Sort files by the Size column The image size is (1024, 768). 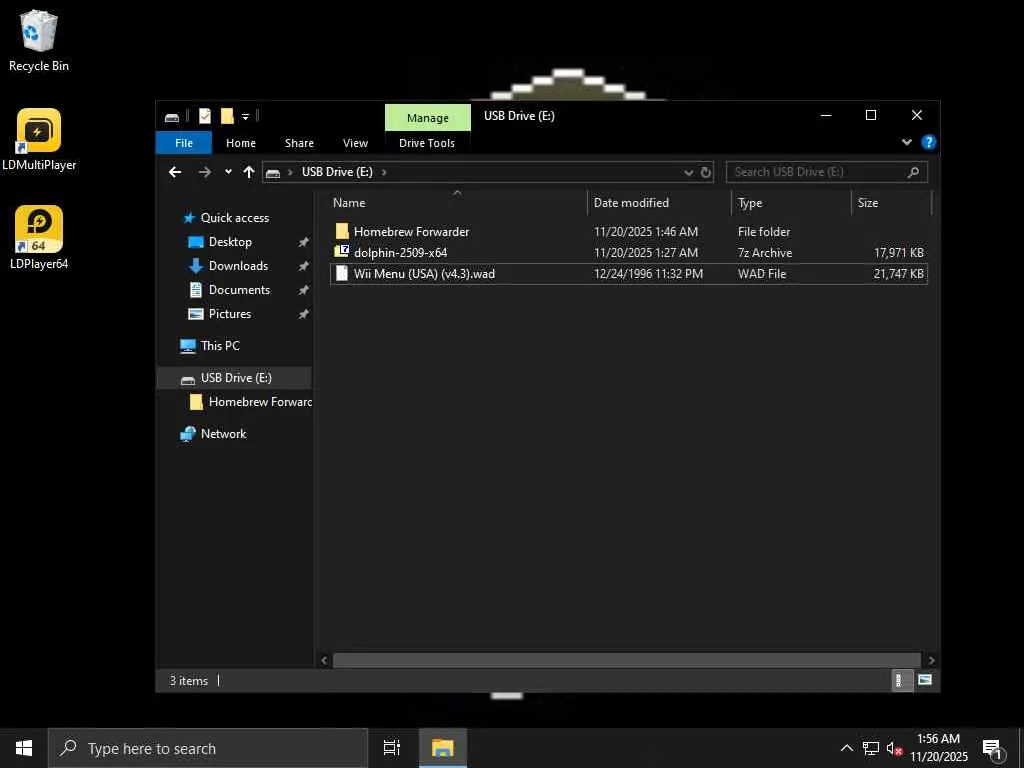point(891,202)
